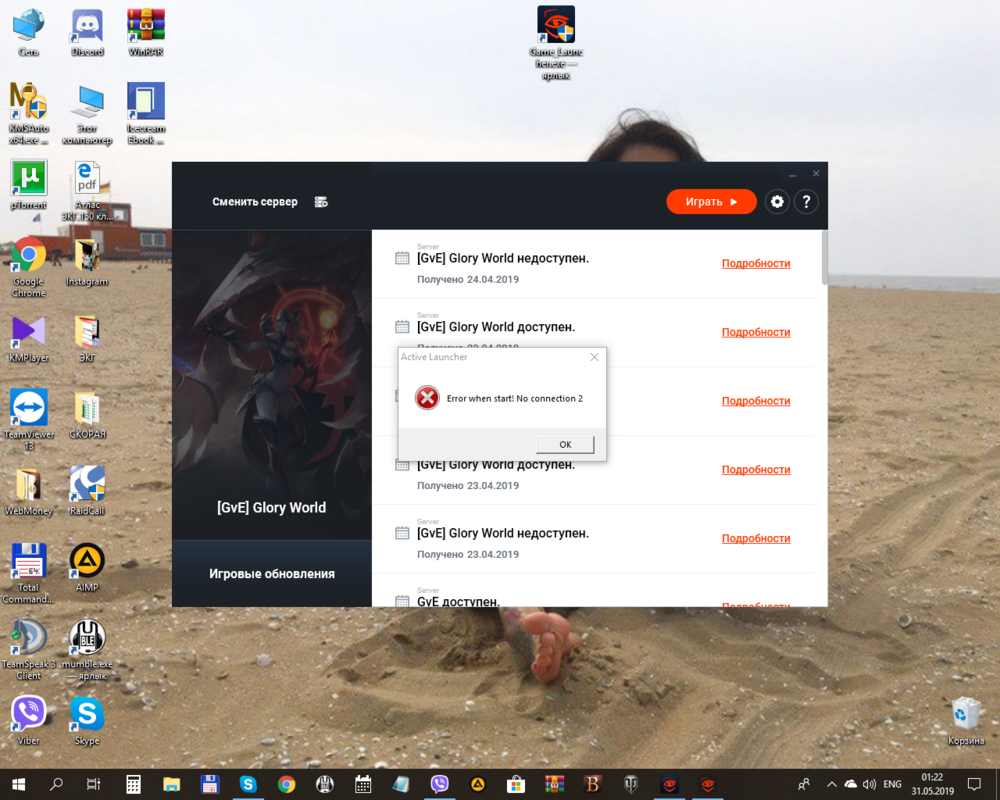Click Сменить сервер to change server

click(254, 202)
